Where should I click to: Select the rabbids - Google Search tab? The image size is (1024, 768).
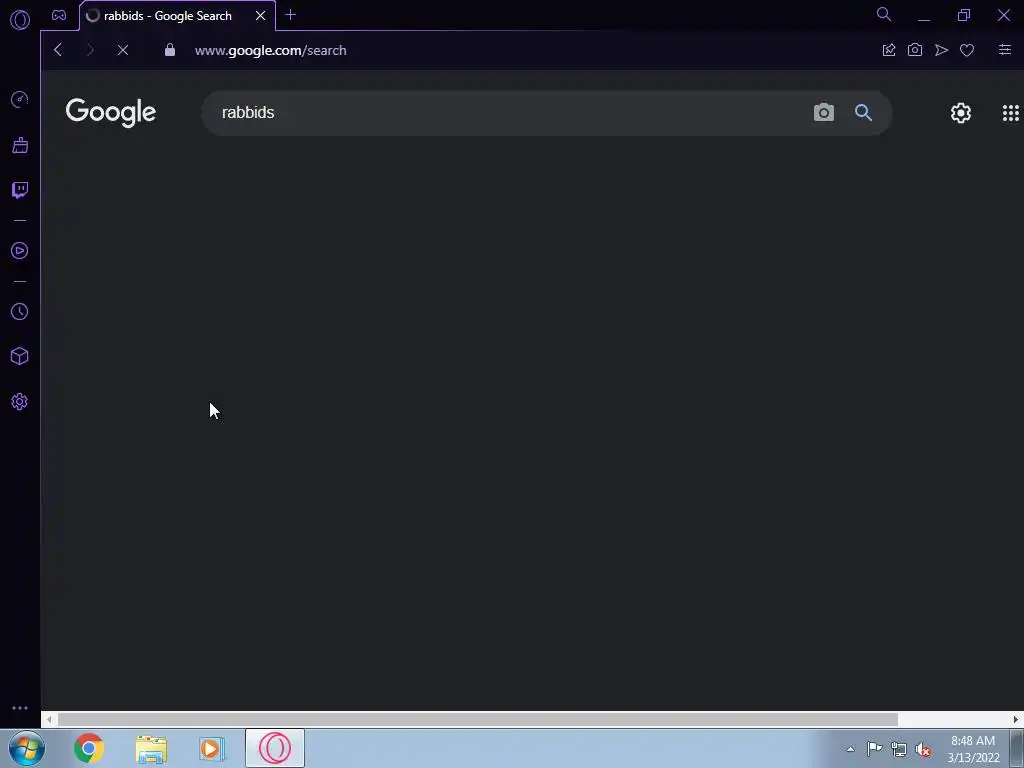coord(167,16)
